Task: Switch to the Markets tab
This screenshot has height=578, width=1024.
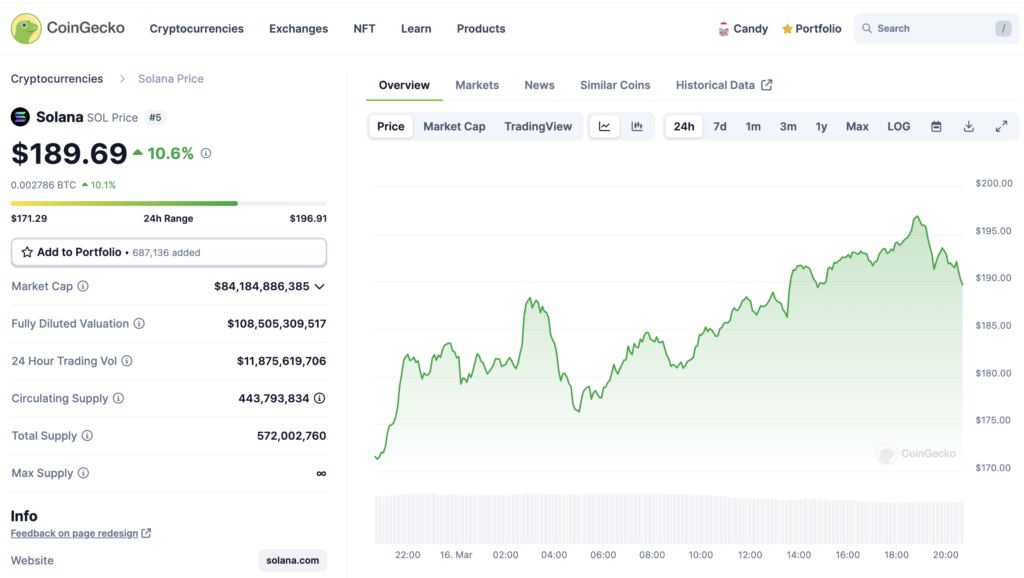Action: (477, 85)
